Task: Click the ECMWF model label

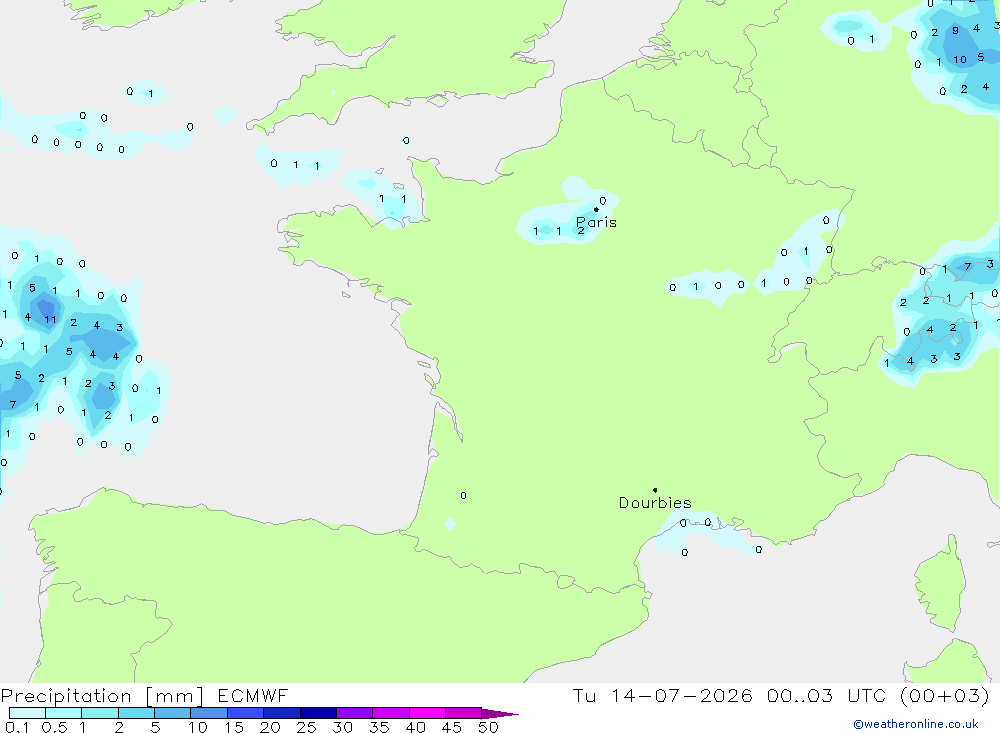Action: (253, 696)
